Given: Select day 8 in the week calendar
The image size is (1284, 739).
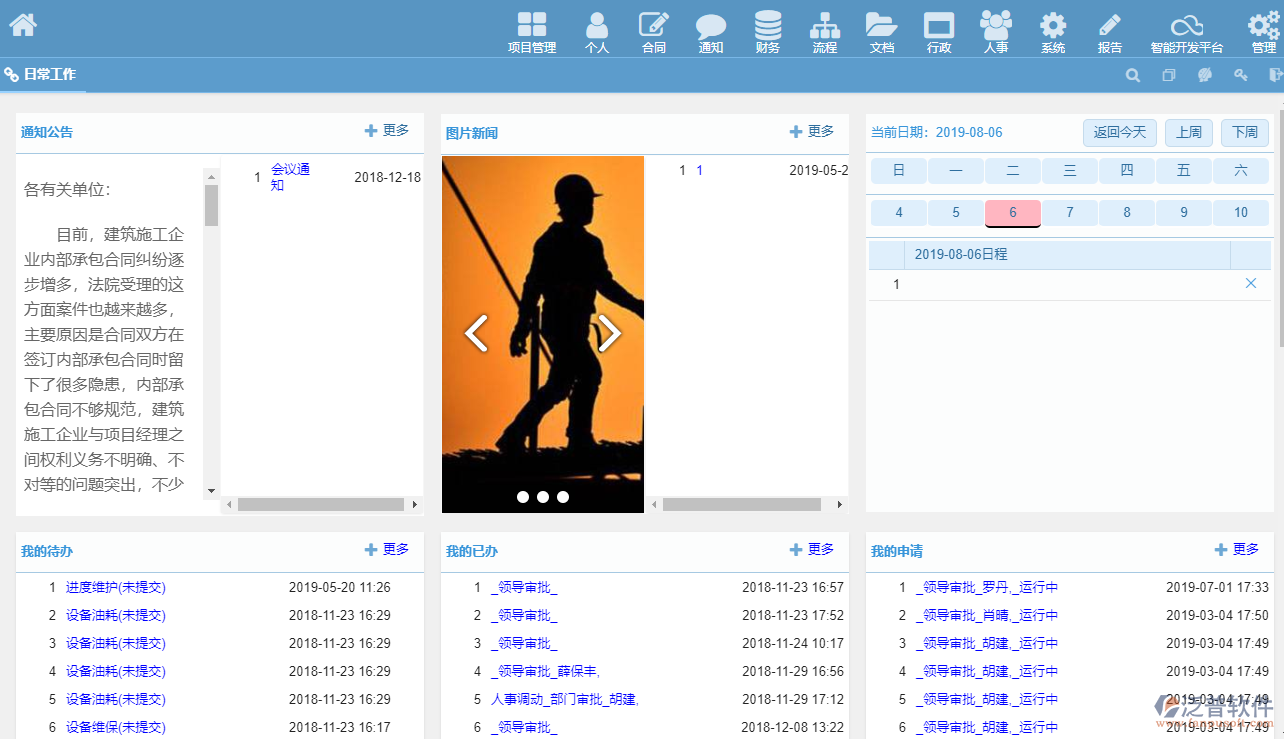Looking at the screenshot, I should click(1127, 212).
